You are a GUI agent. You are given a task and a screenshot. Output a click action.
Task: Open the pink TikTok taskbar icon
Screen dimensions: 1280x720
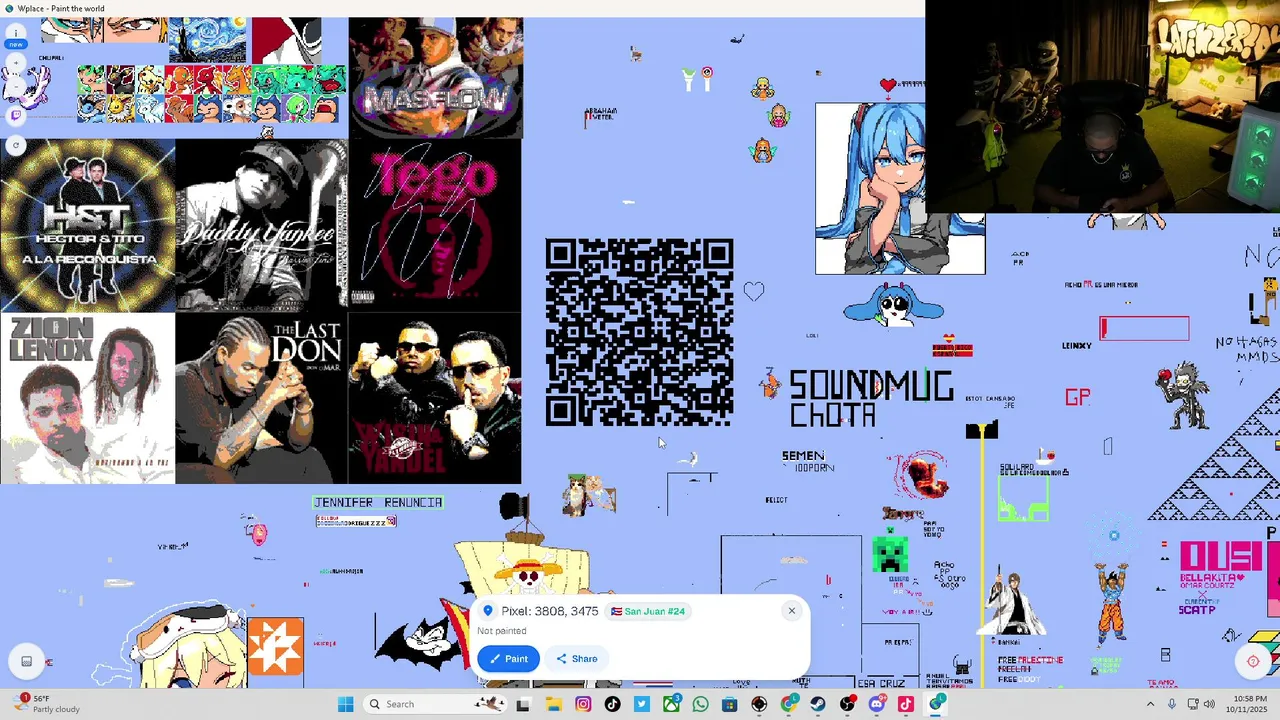pyautogui.click(x=906, y=704)
